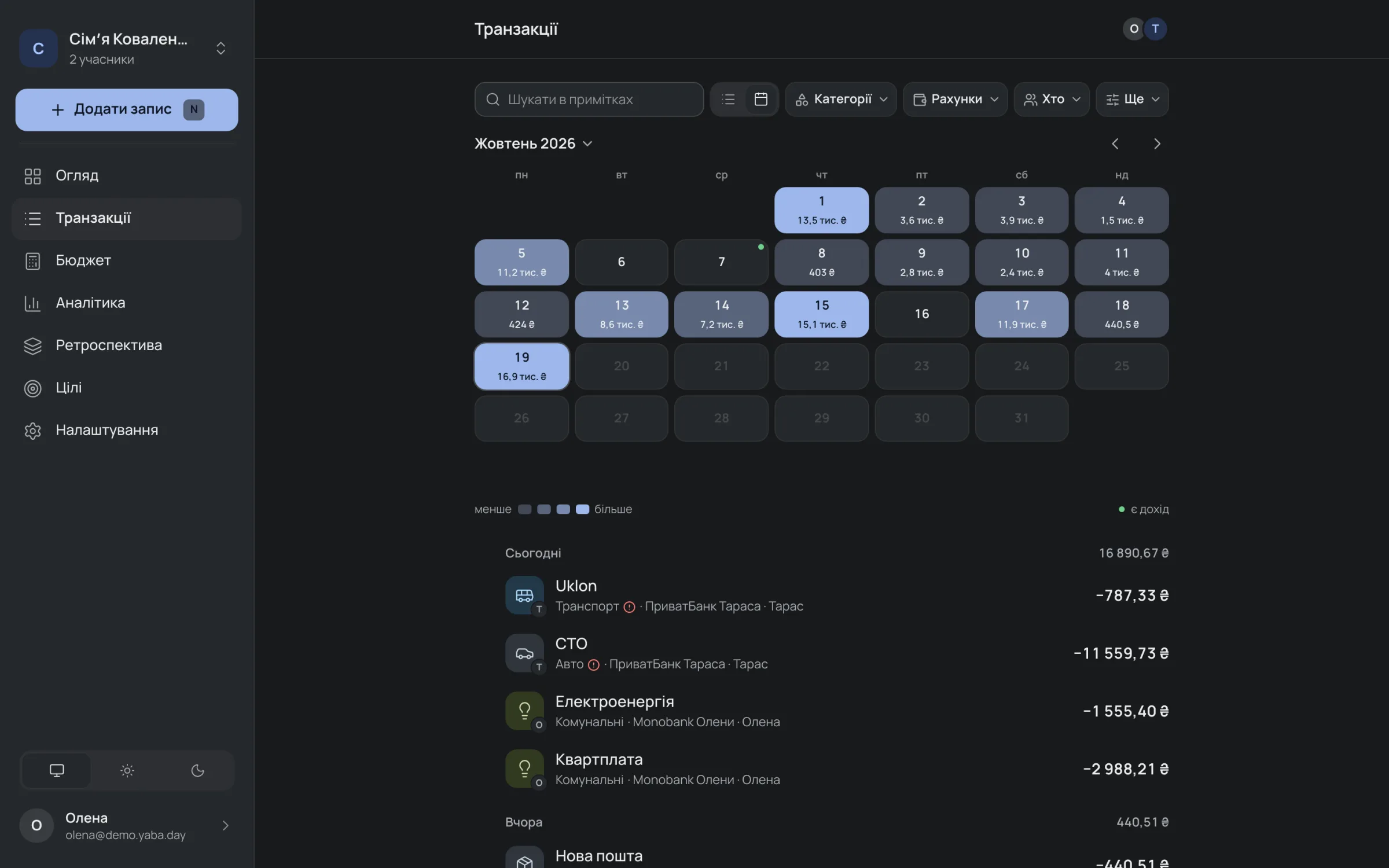This screenshot has height=868, width=1389.
Task: Click the search field Шукати в примітках
Action: coord(589,100)
